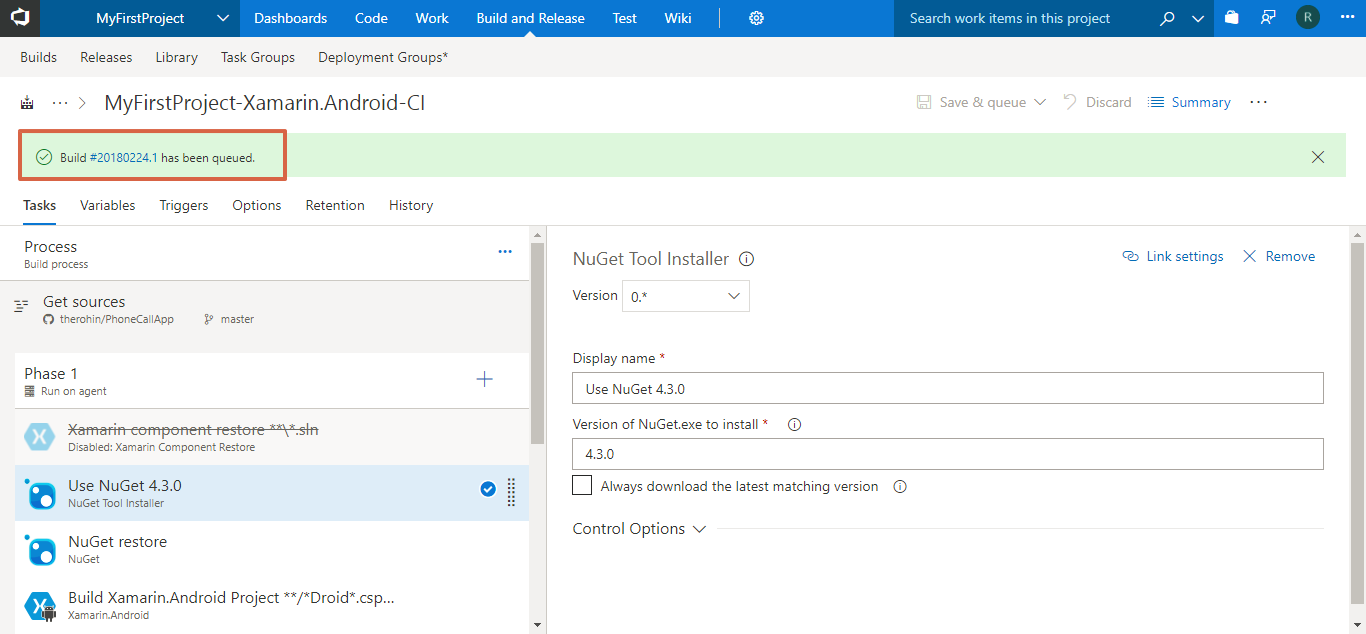Switch to the Variables tab
The width and height of the screenshot is (1366, 634).
tap(107, 205)
